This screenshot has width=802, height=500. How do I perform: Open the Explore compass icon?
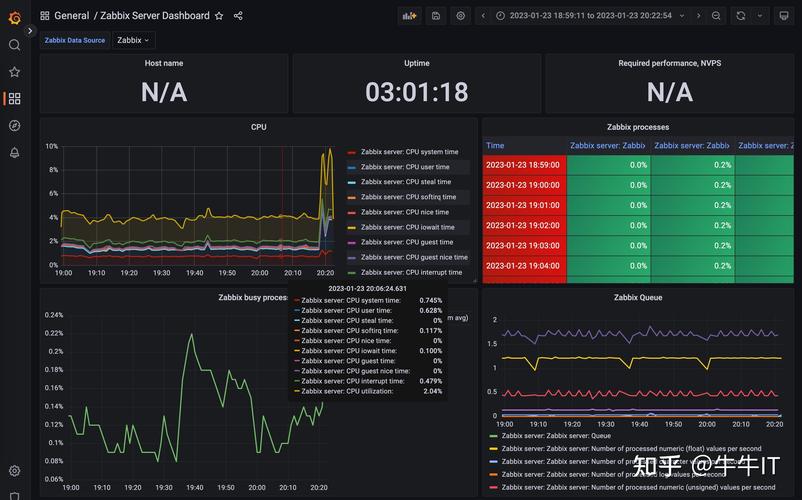pyautogui.click(x=15, y=125)
